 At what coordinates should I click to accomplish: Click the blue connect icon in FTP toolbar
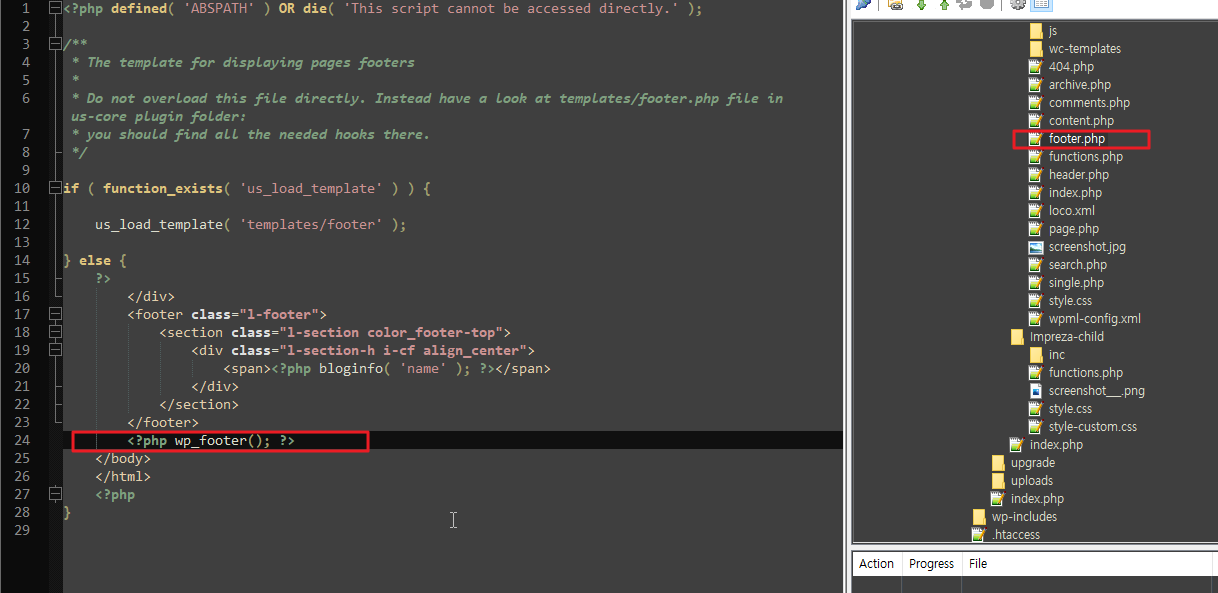point(863,5)
